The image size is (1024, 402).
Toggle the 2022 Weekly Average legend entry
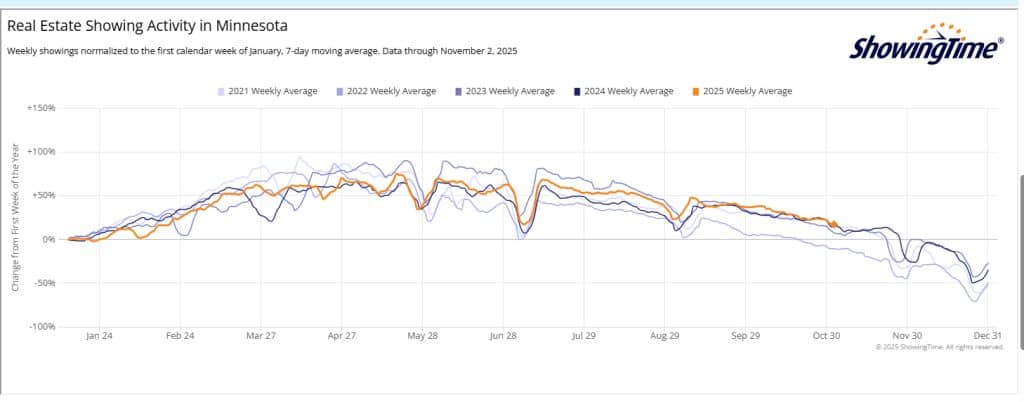[x=386, y=91]
